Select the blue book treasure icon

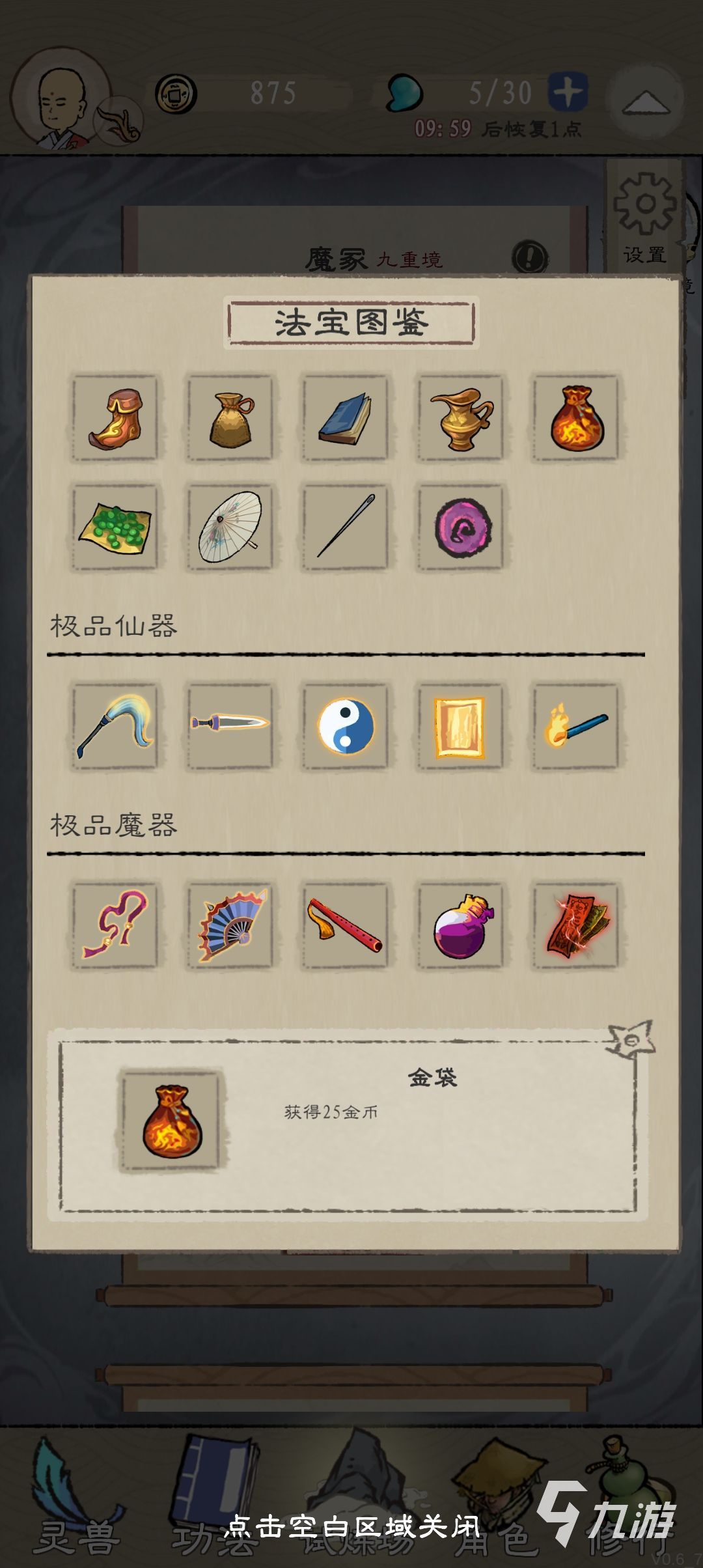(x=345, y=418)
